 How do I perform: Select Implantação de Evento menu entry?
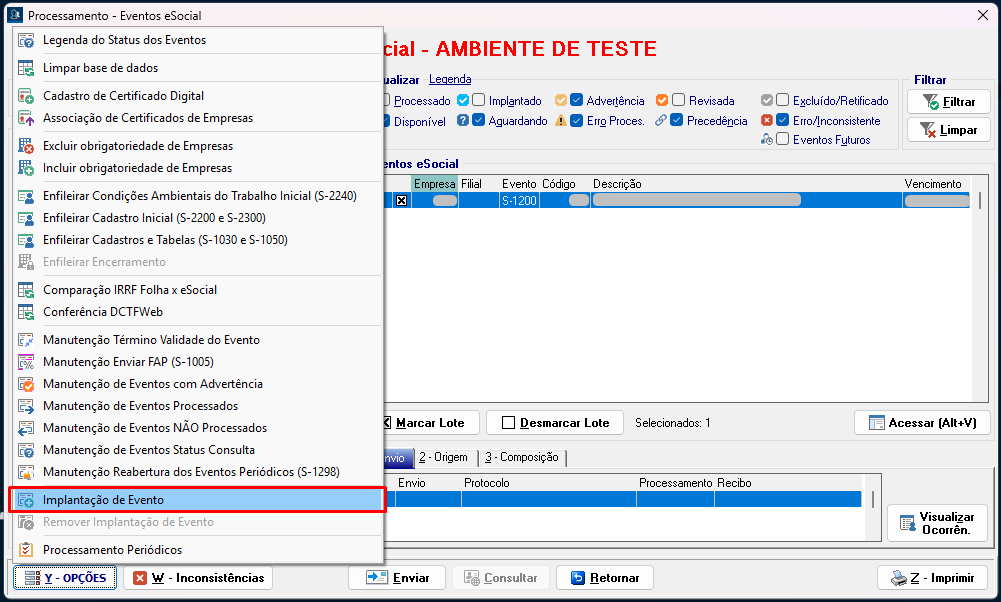(103, 500)
